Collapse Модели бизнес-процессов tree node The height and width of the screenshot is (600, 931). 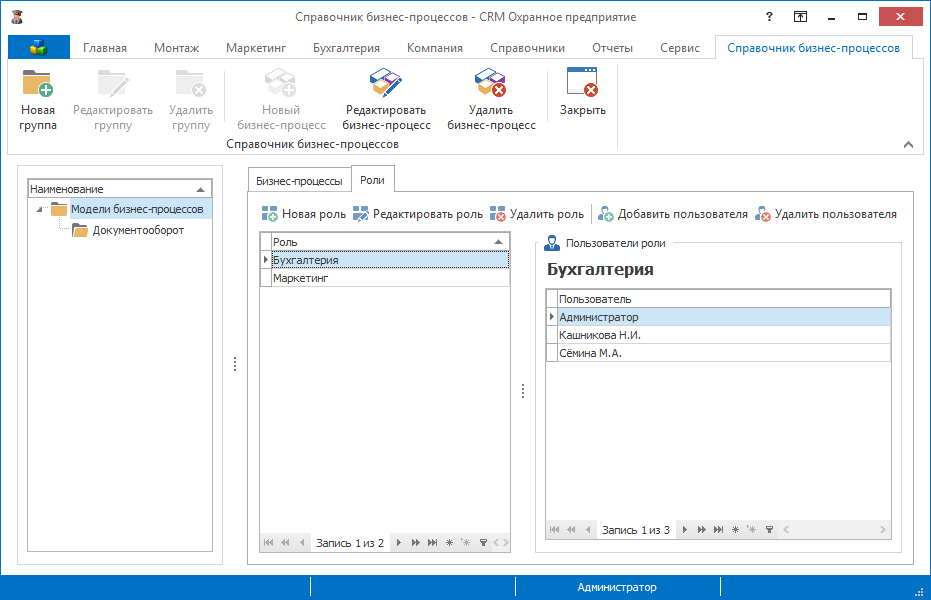(40, 209)
